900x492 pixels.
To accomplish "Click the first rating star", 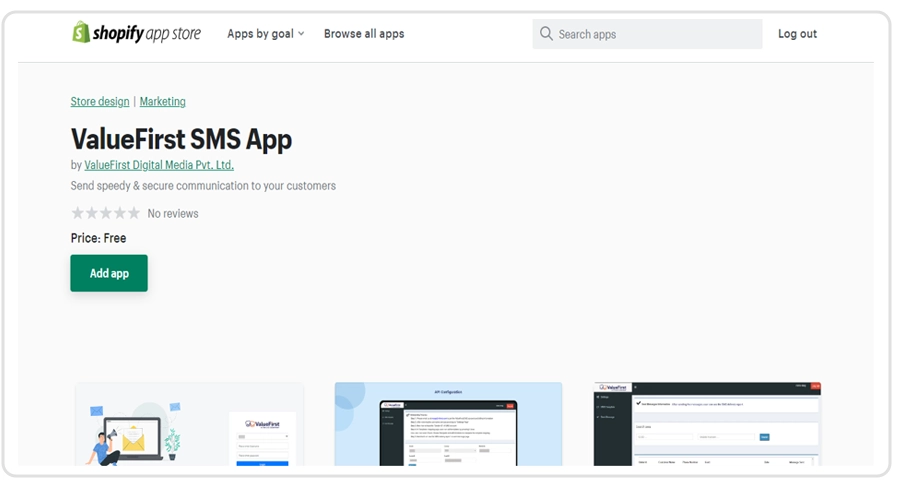I will [x=77, y=213].
